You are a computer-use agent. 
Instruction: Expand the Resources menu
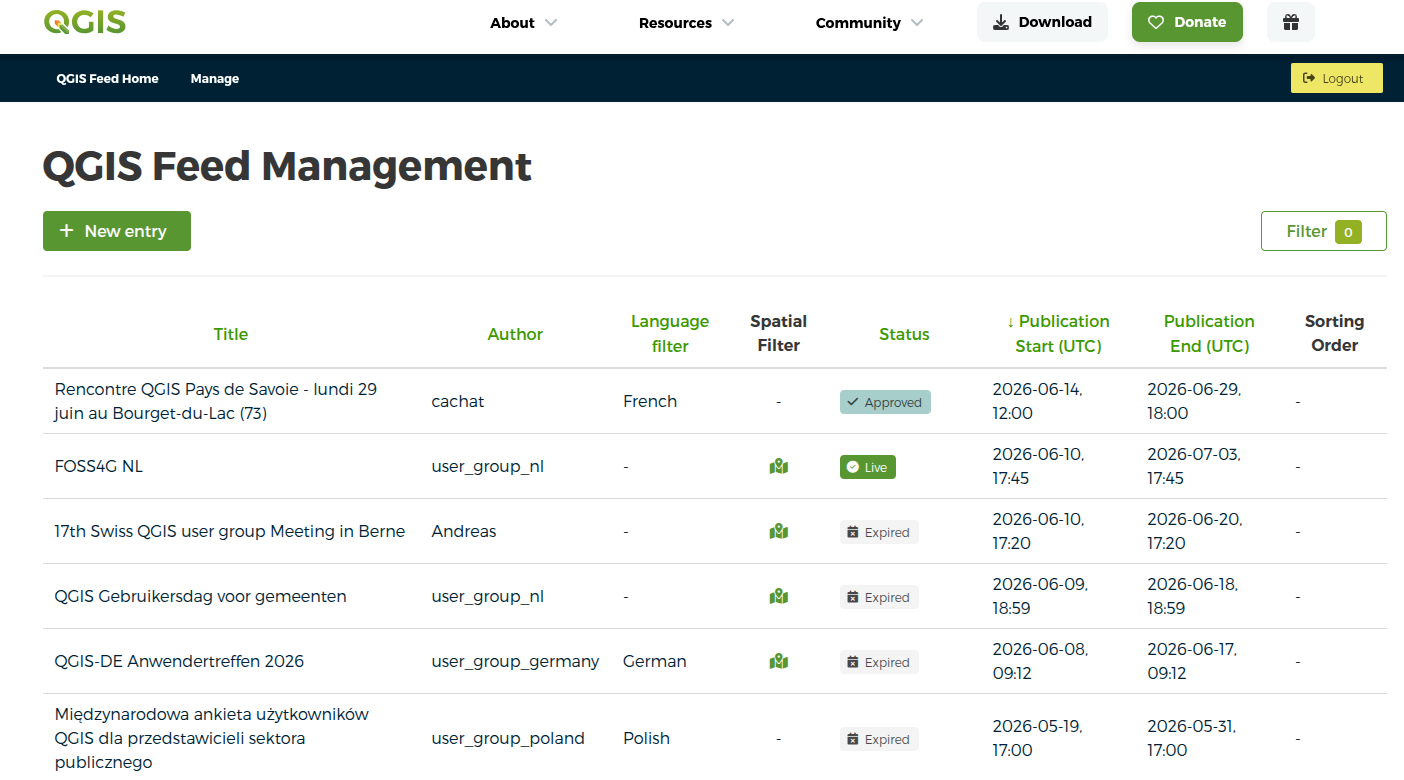[x=687, y=23]
